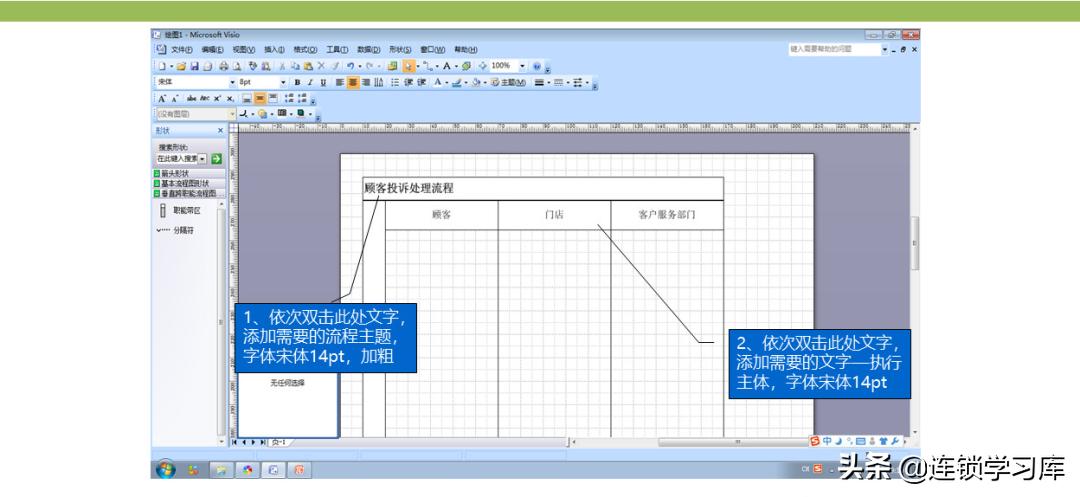The height and width of the screenshot is (497, 1080).
Task: Click the 主题 theme button
Action: (x=508, y=83)
